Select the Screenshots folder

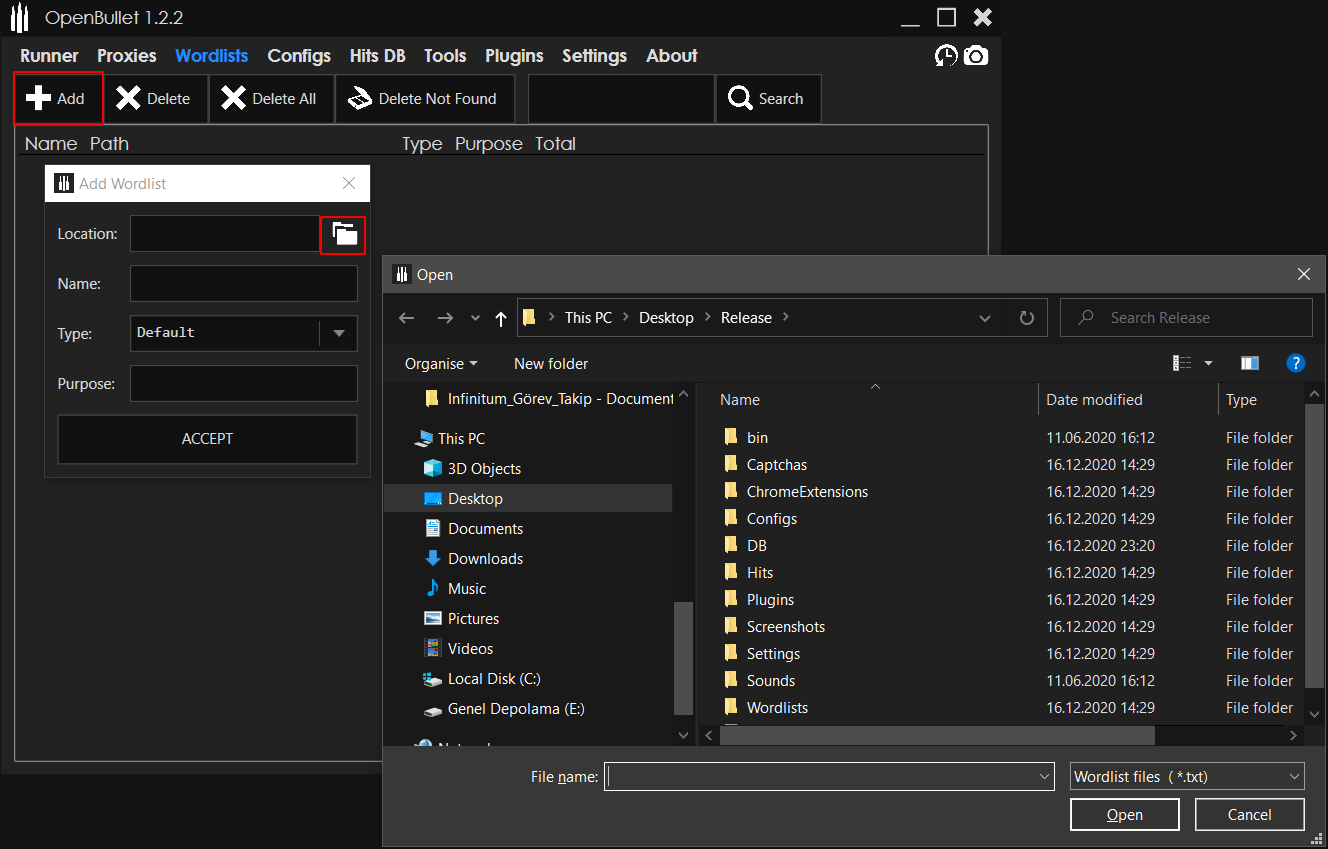(786, 627)
